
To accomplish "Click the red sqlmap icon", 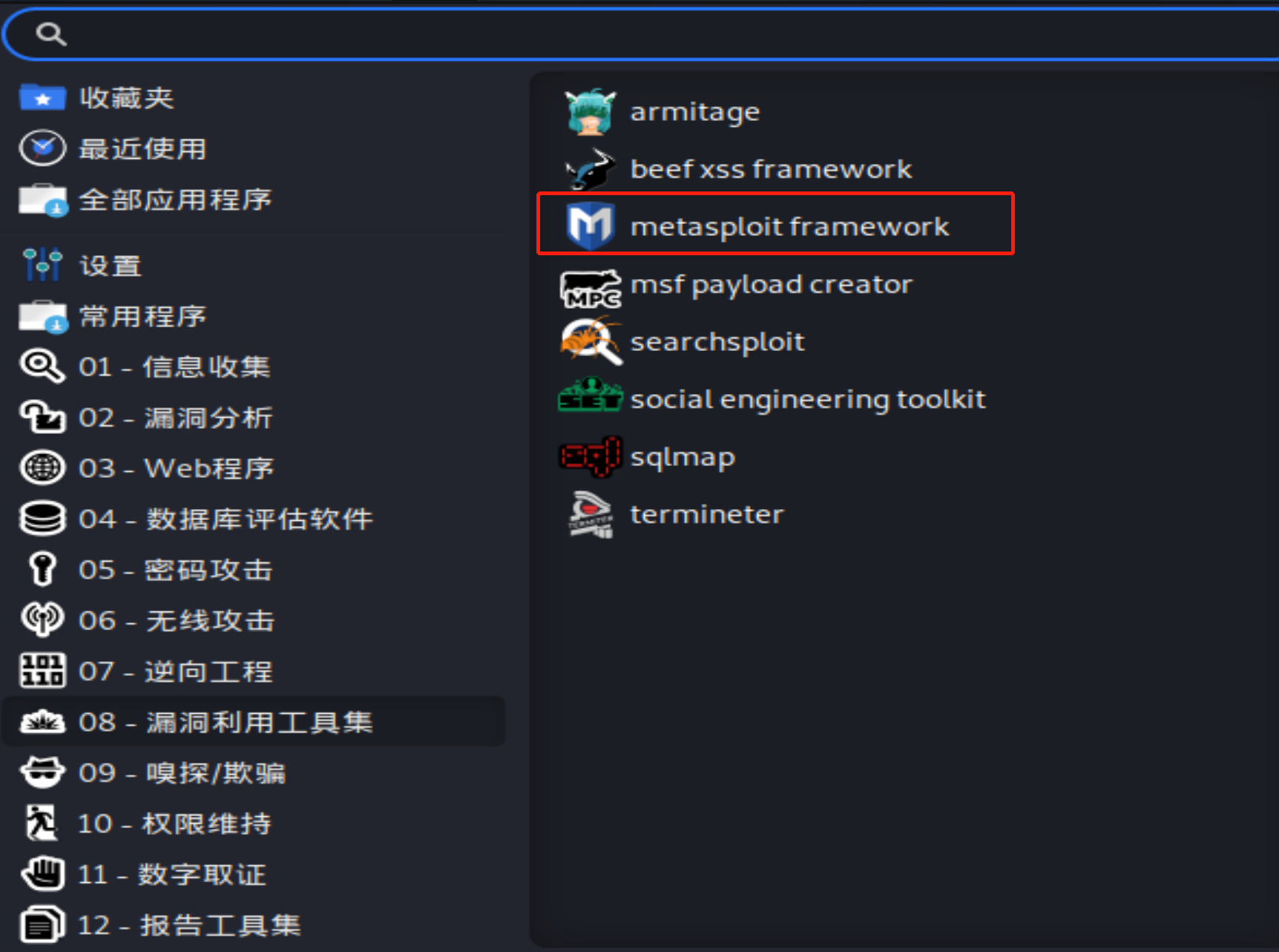I will [591, 456].
